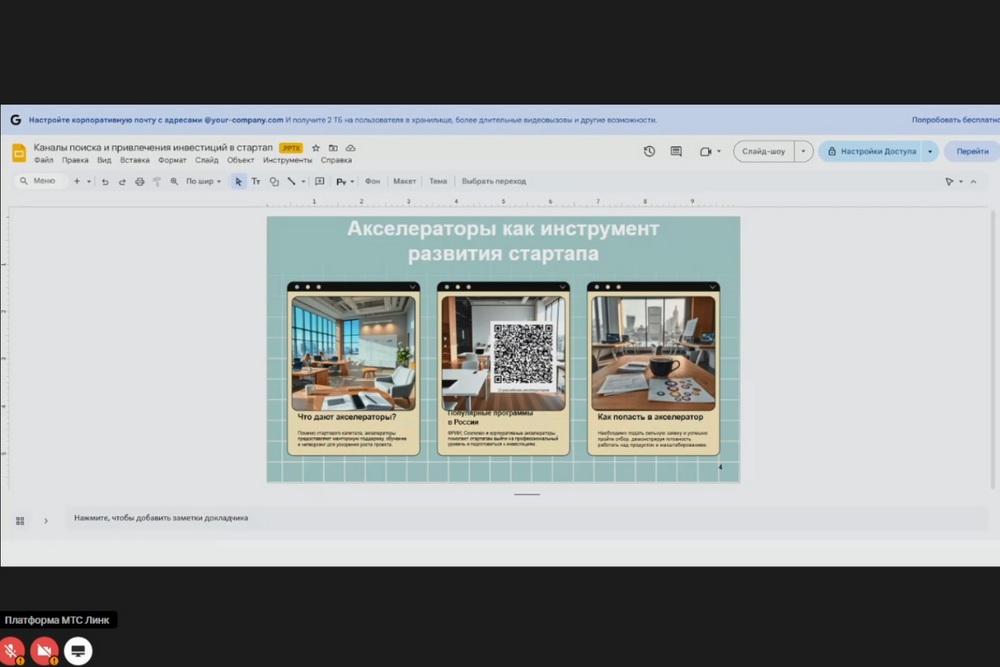
Task: Click the Фон background button
Action: point(372,182)
